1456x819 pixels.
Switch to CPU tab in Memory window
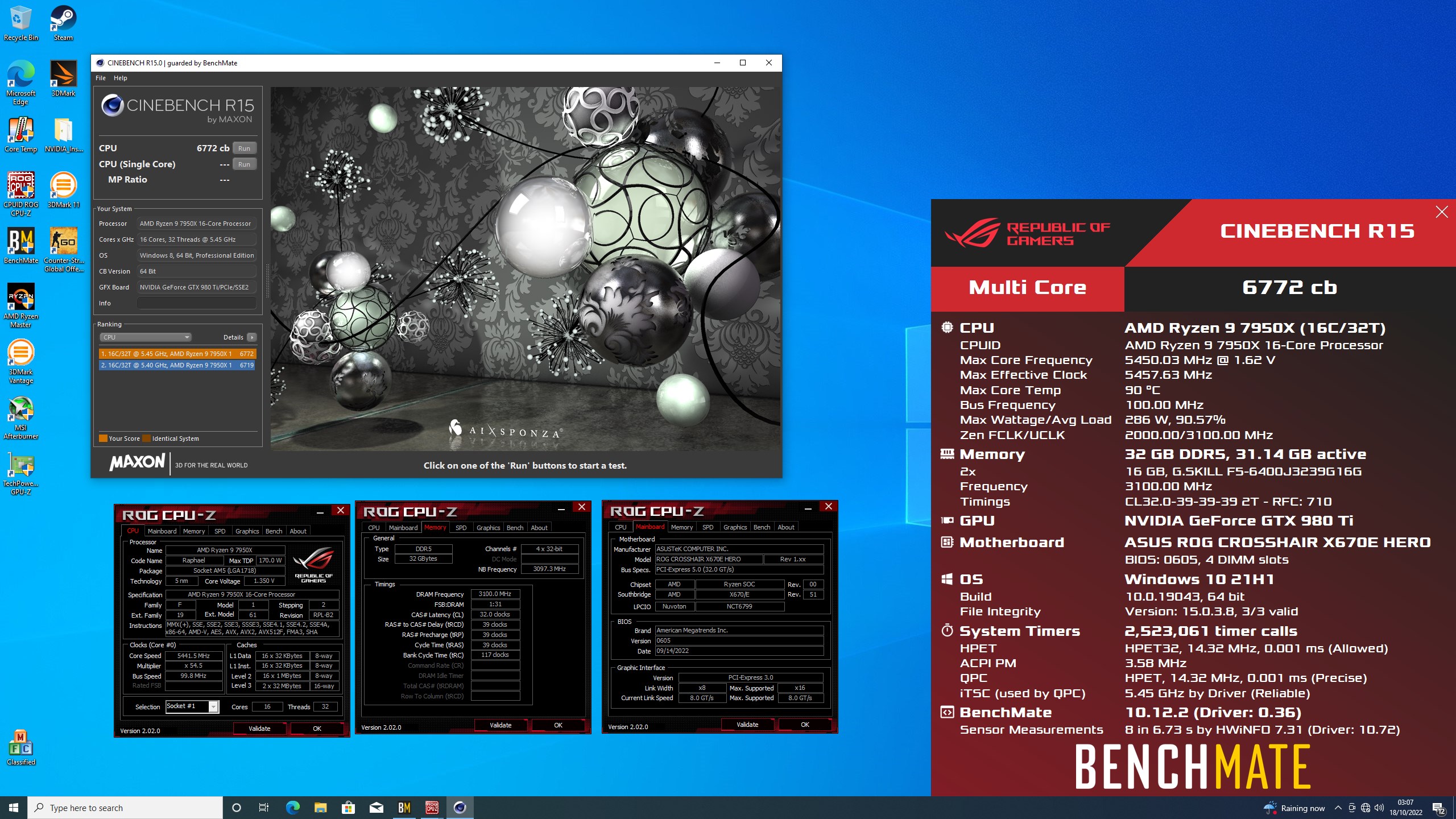tap(374, 527)
